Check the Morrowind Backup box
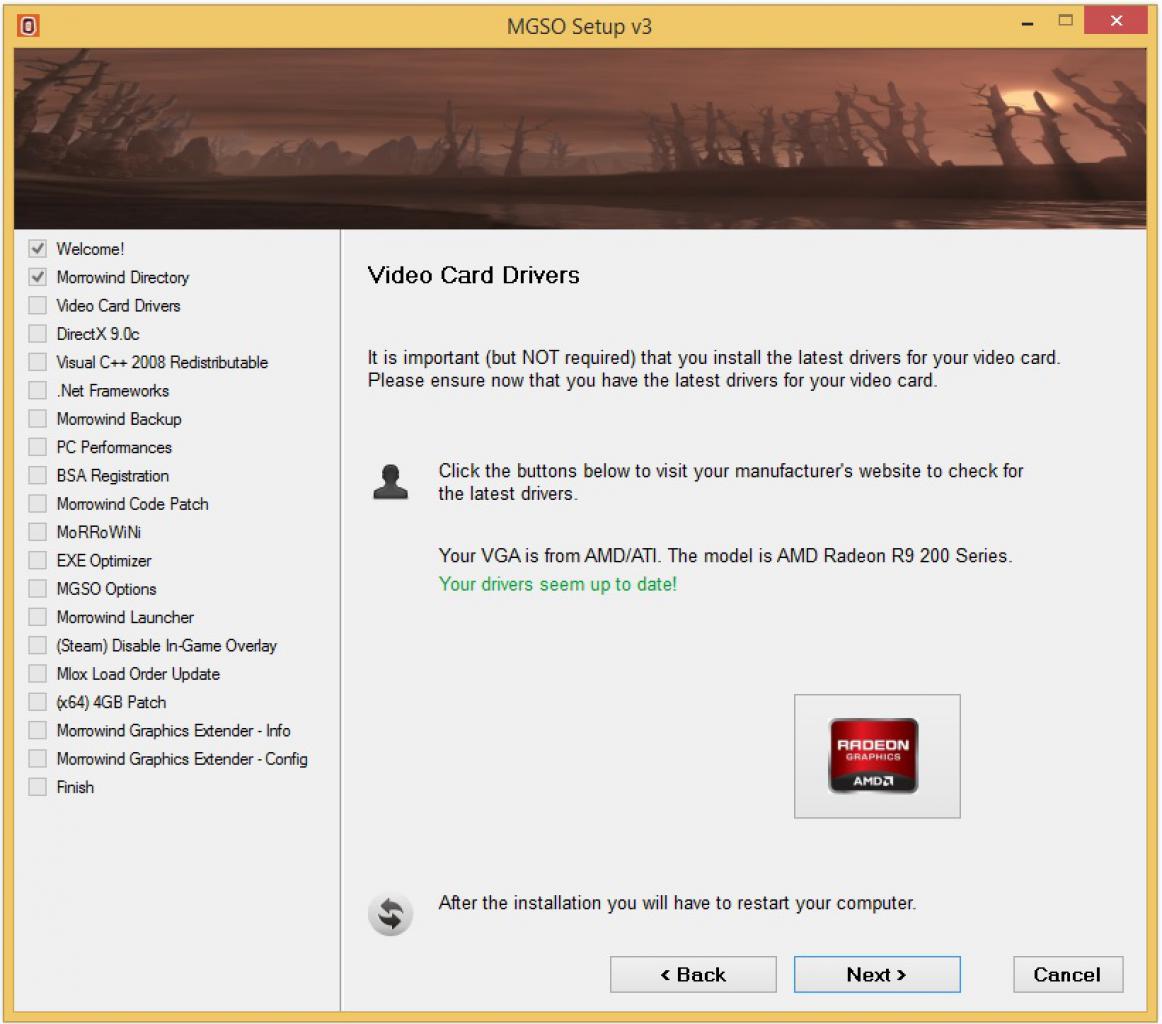This screenshot has width=1162, height=1024. [x=37, y=419]
